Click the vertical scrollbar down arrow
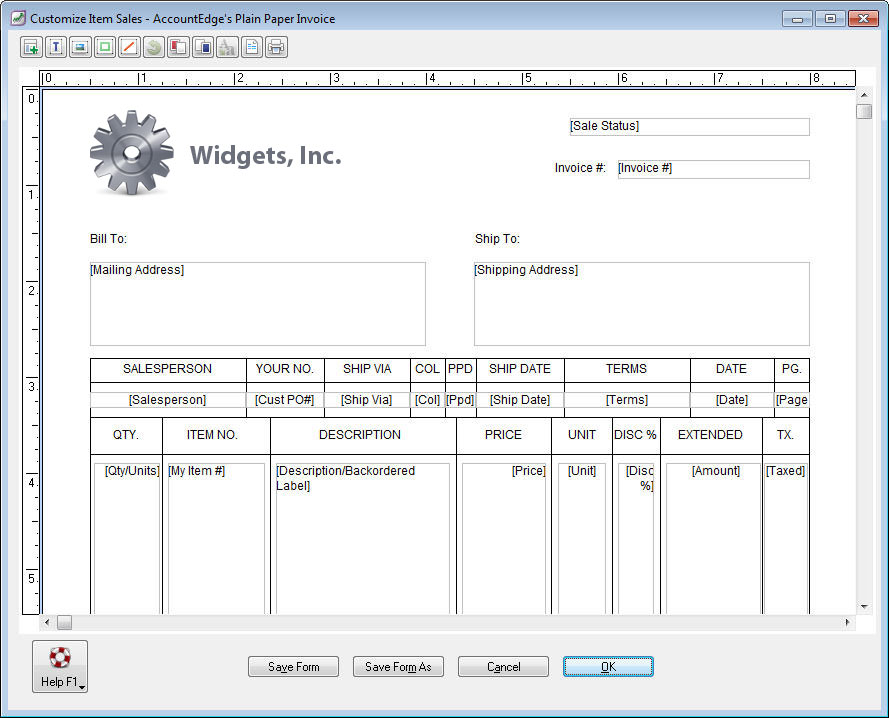Screen dimensions: 889x718 click(x=864, y=606)
